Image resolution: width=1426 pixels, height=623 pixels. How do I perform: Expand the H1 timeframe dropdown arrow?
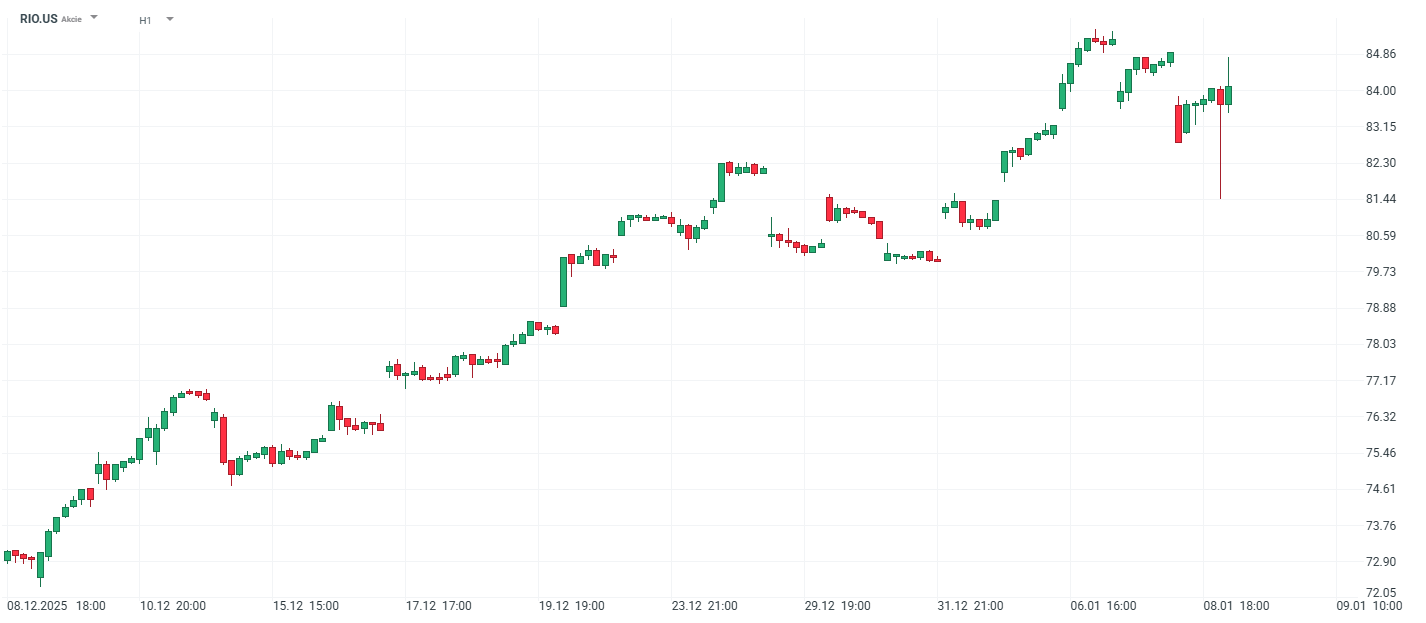click(x=170, y=18)
